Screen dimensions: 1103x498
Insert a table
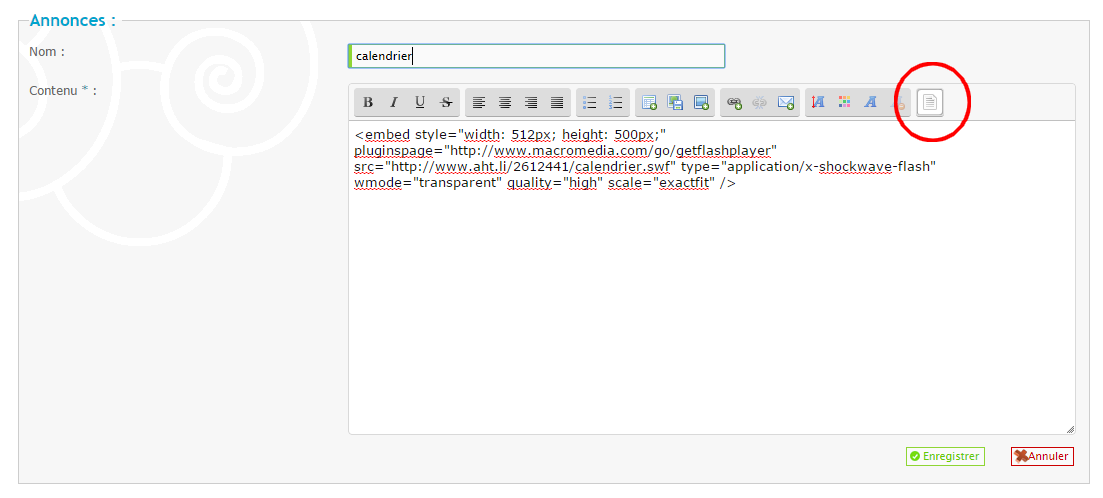pos(649,103)
